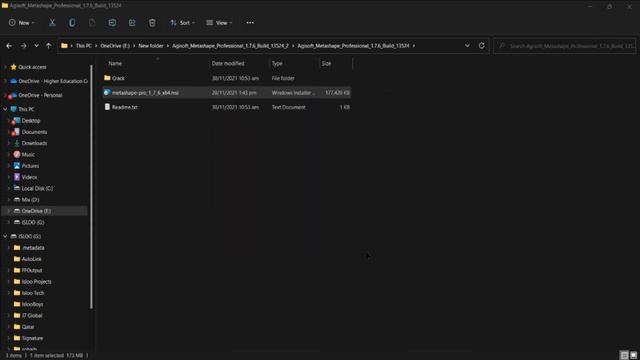
Task: Expand the FFOutput folder node
Action: tap(9, 270)
